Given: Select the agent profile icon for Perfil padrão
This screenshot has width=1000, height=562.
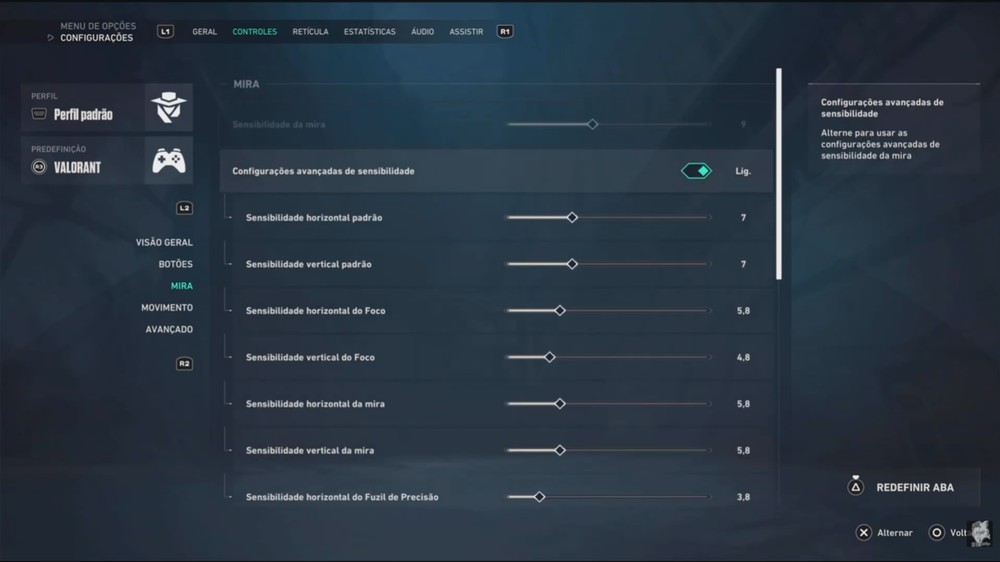Looking at the screenshot, I should pos(169,108).
